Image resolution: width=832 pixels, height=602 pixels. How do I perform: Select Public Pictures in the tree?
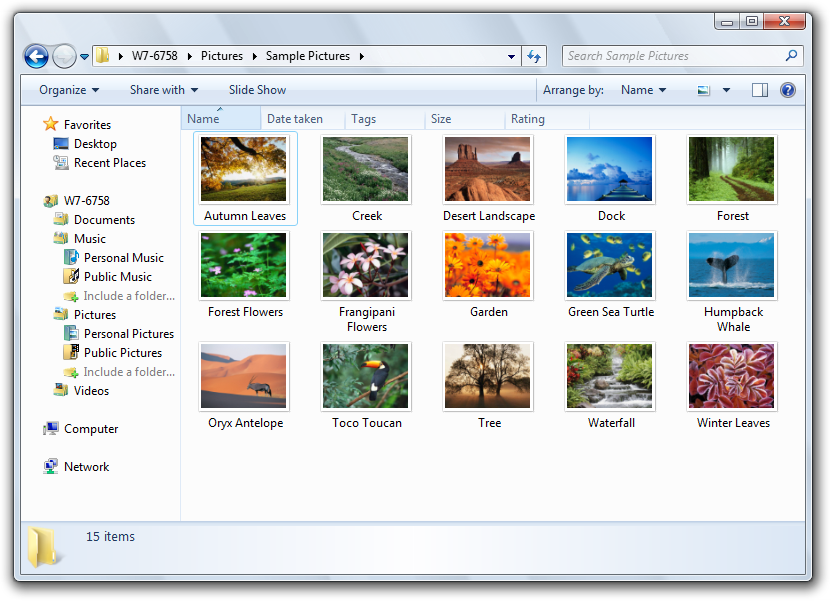tap(123, 353)
